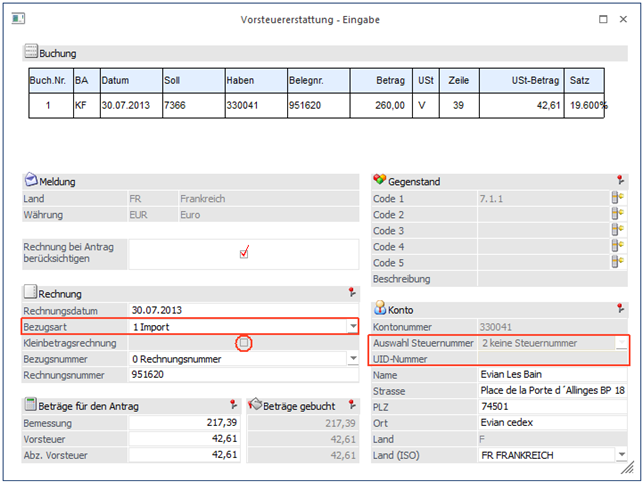Open the lookup icon for Code 3
643x482 pixels.
click(x=617, y=231)
